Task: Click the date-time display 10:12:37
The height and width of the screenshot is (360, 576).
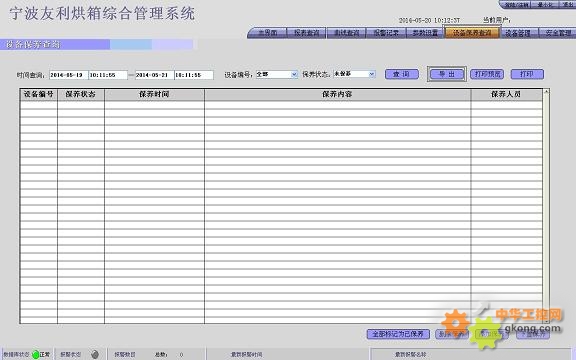Action: (429, 20)
